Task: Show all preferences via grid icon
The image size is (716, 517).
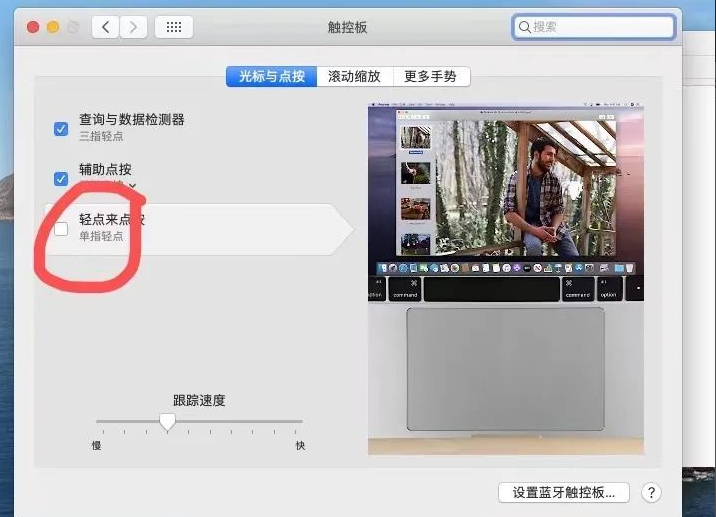Action: pyautogui.click(x=175, y=27)
